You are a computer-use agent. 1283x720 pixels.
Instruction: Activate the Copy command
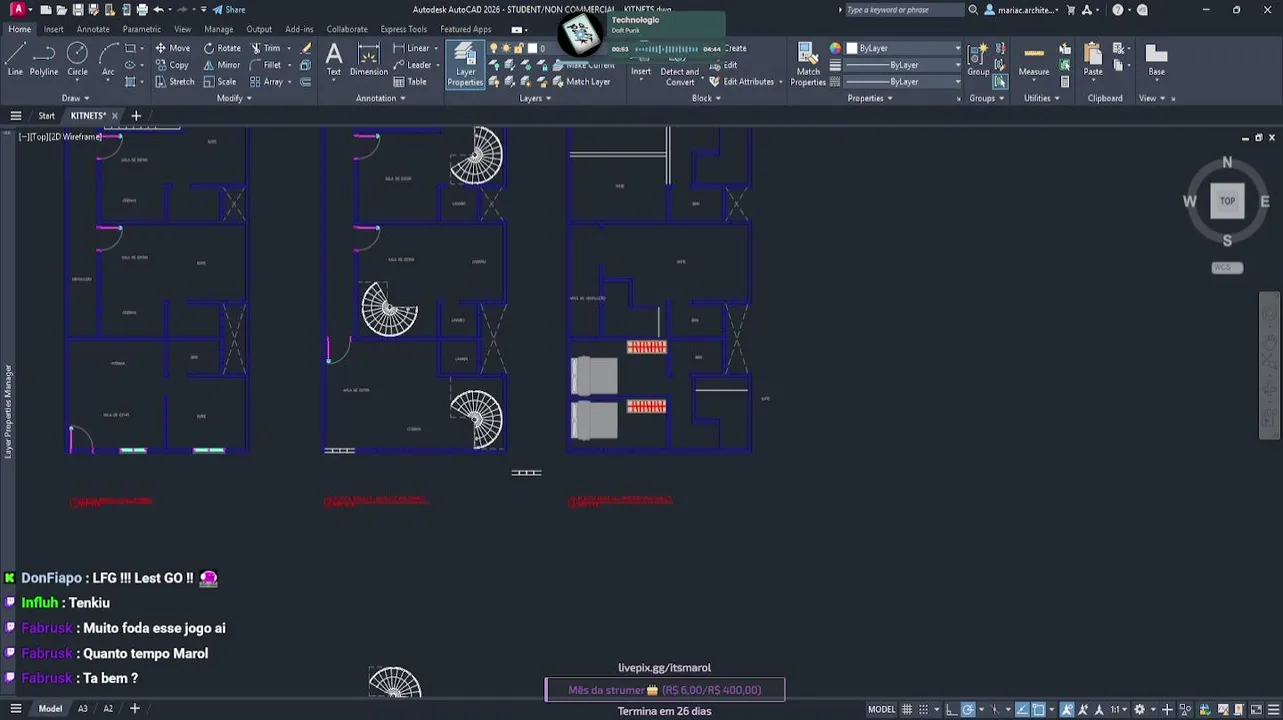click(x=171, y=65)
